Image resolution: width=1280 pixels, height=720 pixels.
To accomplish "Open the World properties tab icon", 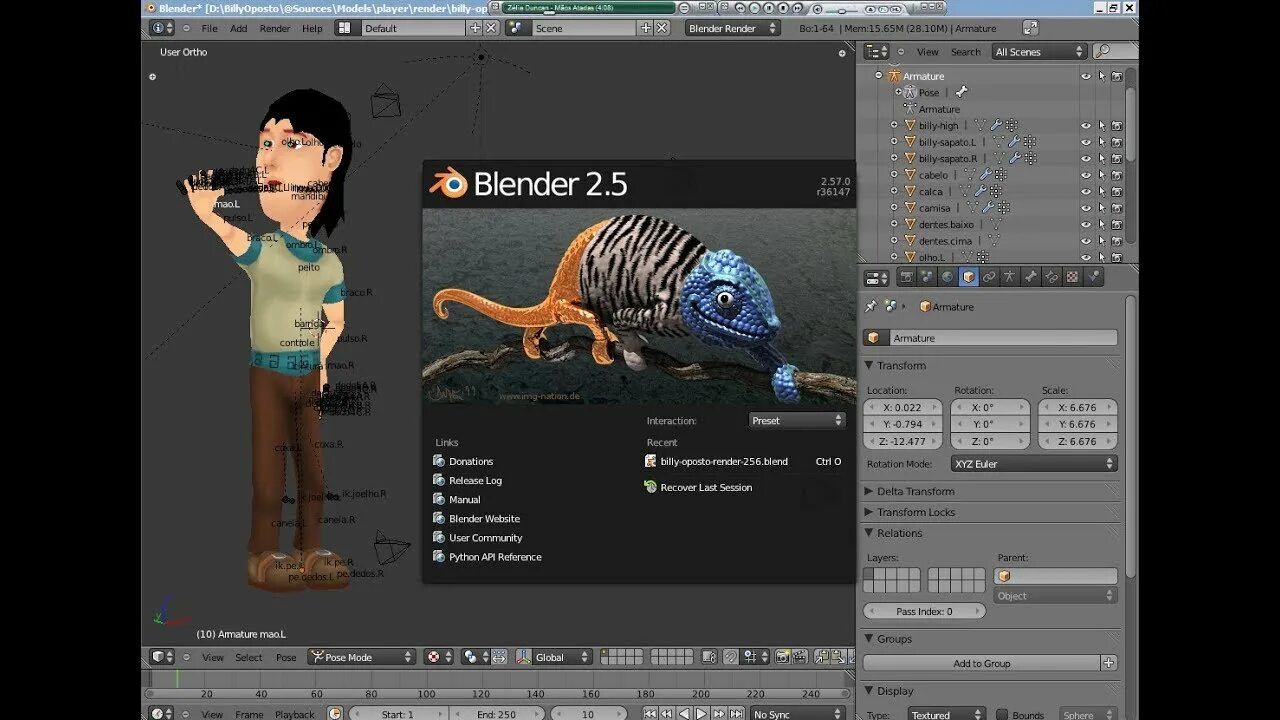I will coord(947,277).
